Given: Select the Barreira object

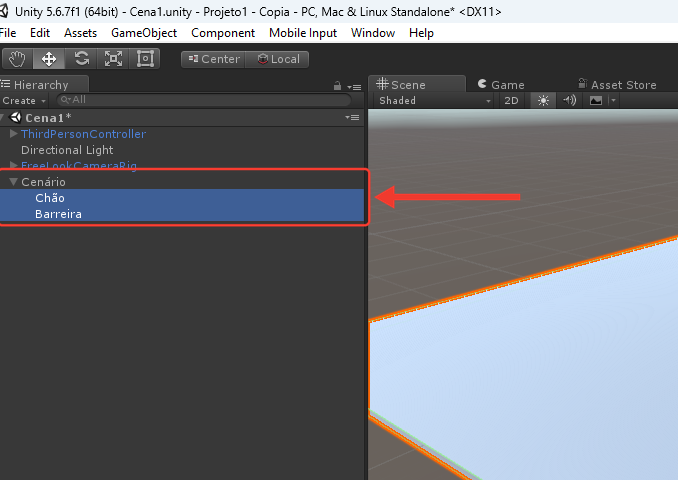Looking at the screenshot, I should click(x=182, y=214).
